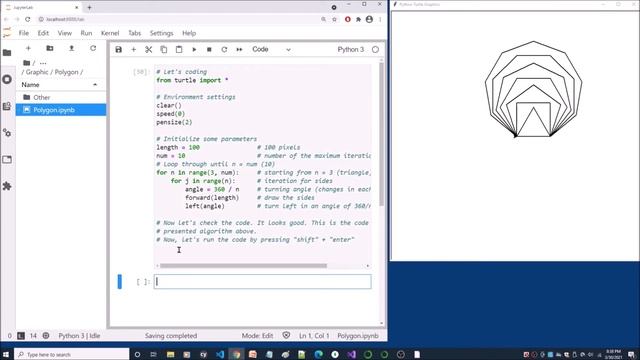Open the open tabs sidebar panel
640x360 pixels.
click(x=7, y=159)
